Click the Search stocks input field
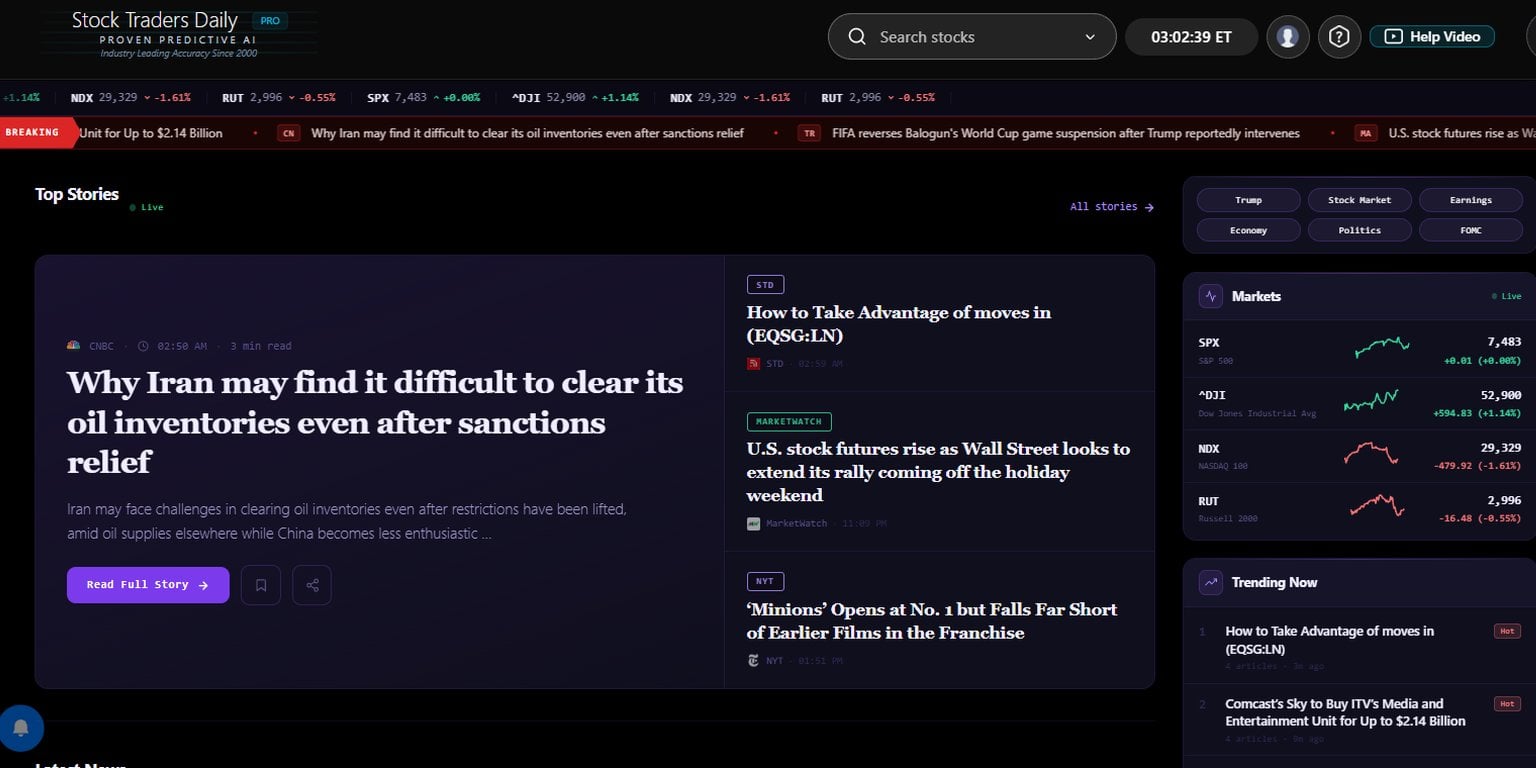The image size is (1536, 768). click(x=971, y=37)
